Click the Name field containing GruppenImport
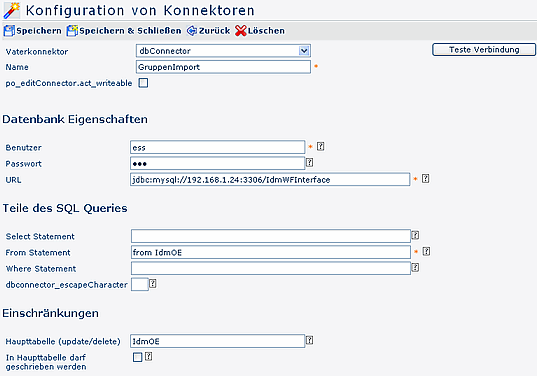Viewport: 537px width, 376px height. (x=223, y=67)
